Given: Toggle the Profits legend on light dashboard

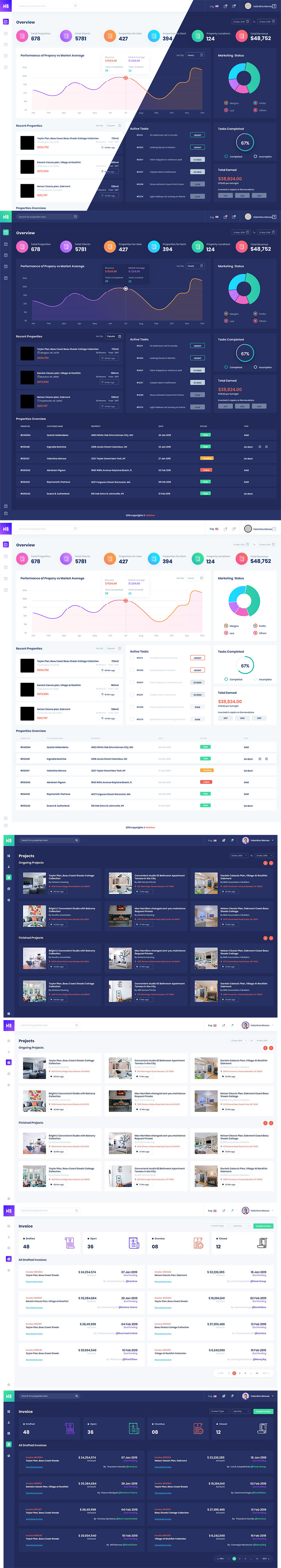Looking at the screenshot, I should 260,626.
